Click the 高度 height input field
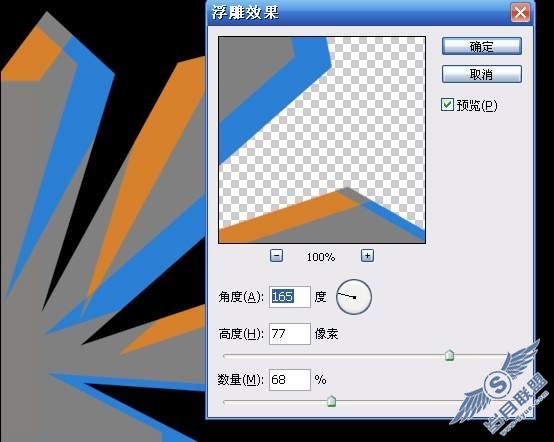This screenshot has height=442, width=554. click(290, 334)
